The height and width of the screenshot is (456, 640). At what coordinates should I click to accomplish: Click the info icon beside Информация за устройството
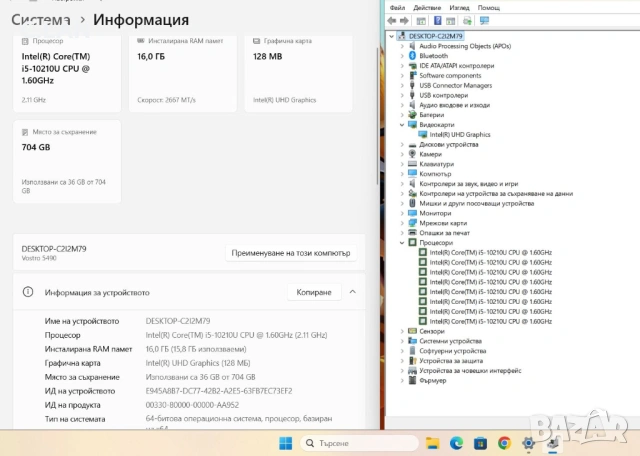[28, 292]
